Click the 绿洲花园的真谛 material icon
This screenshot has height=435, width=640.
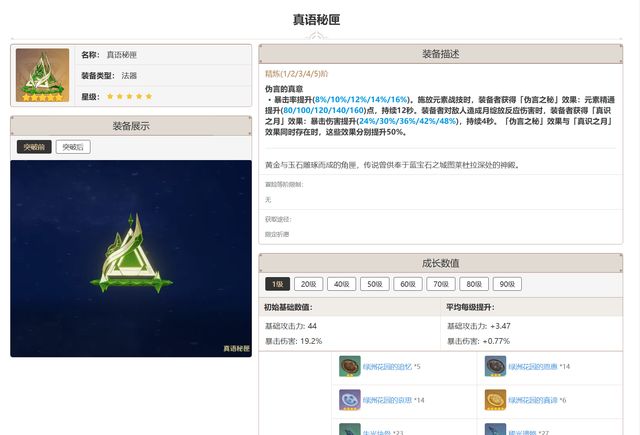tap(495, 400)
